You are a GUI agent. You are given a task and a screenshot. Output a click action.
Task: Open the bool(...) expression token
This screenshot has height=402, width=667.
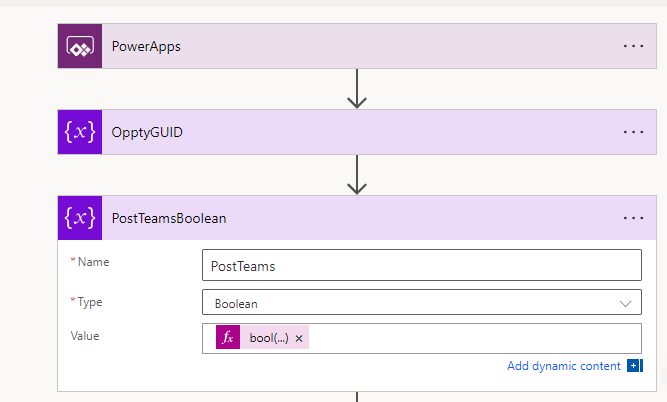(x=268, y=339)
